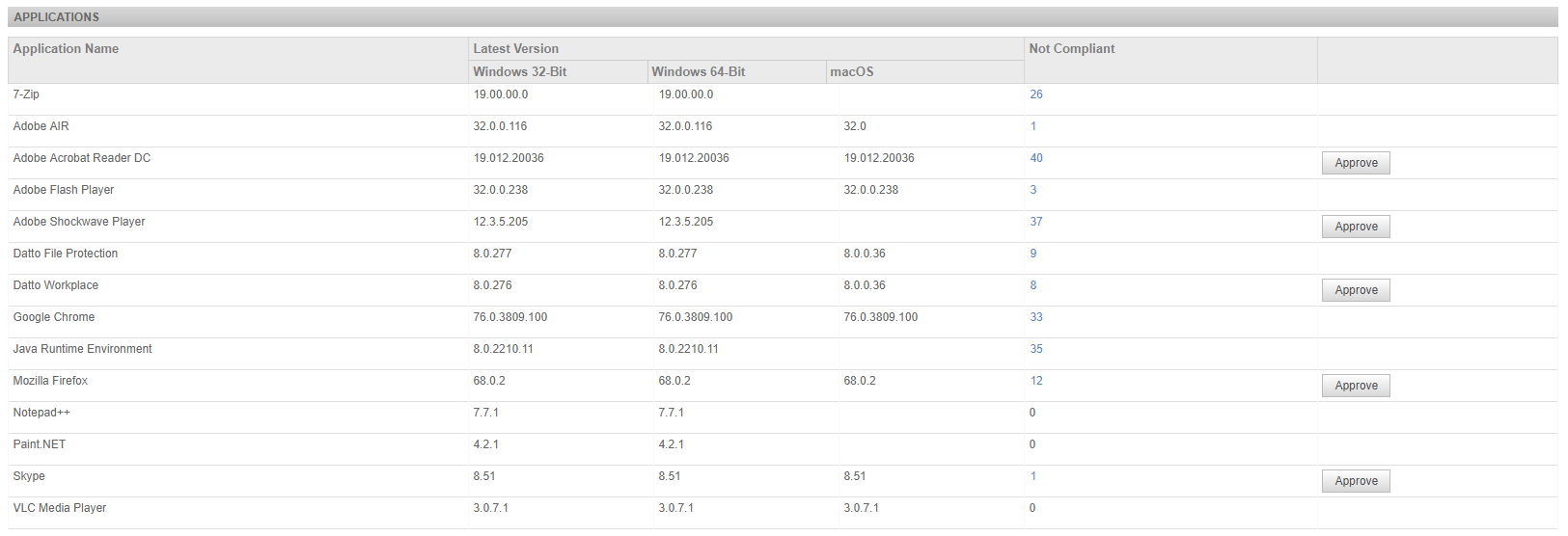Select the 7-Zip application name
1568x536 pixels.
click(x=26, y=94)
